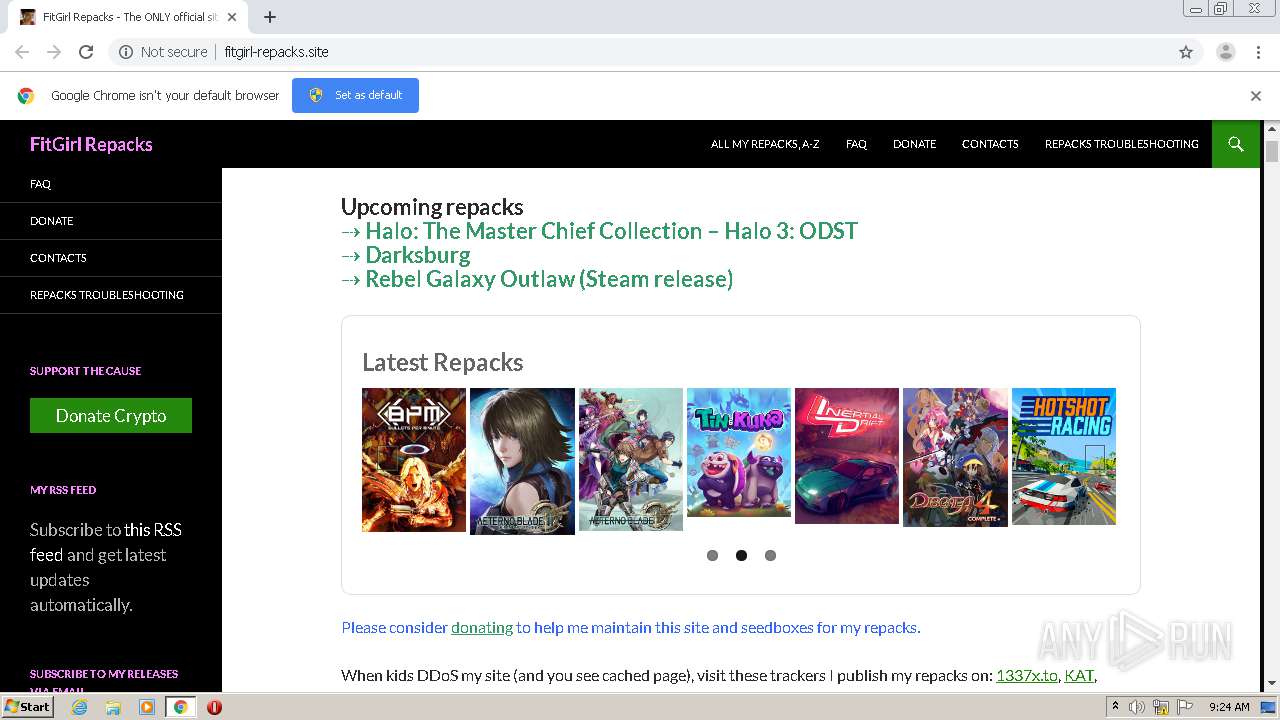The width and height of the screenshot is (1280, 720).
Task: Open ALL MY REPACKS, A-Z menu
Action: coord(765,144)
